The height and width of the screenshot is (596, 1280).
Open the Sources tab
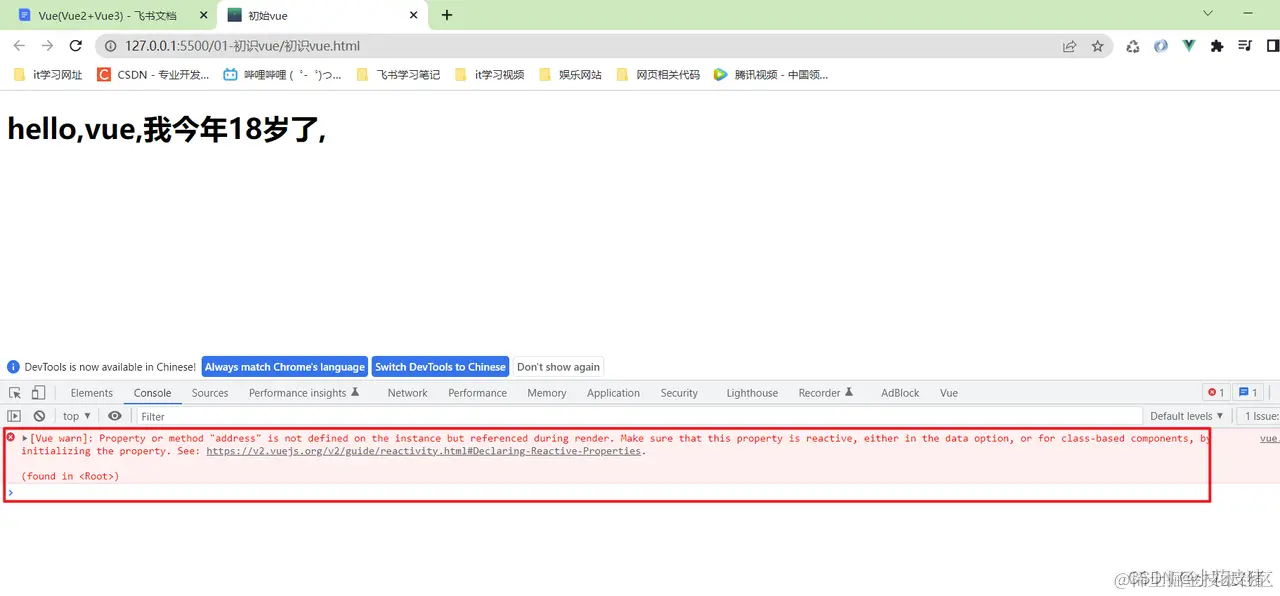(x=210, y=393)
